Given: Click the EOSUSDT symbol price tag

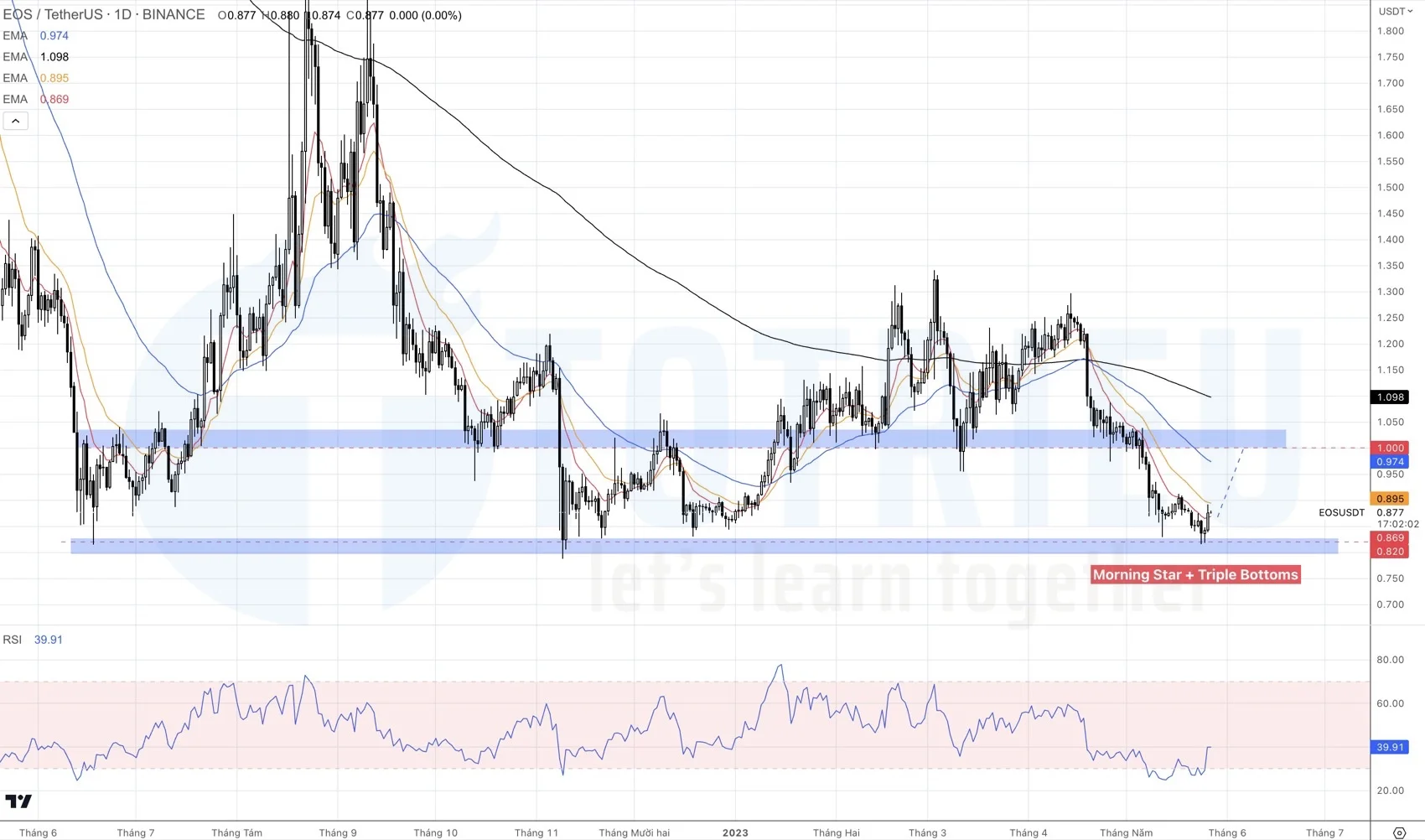Looking at the screenshot, I should coord(1341,512).
